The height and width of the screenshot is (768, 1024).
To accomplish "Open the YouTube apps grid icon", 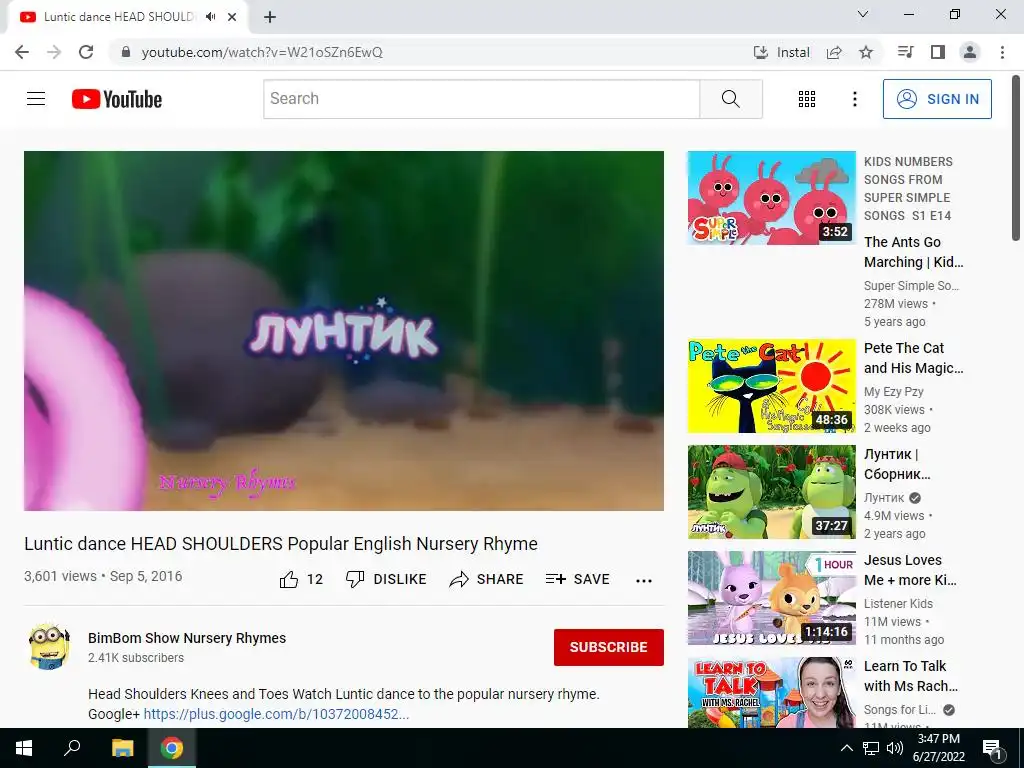I will tap(807, 99).
